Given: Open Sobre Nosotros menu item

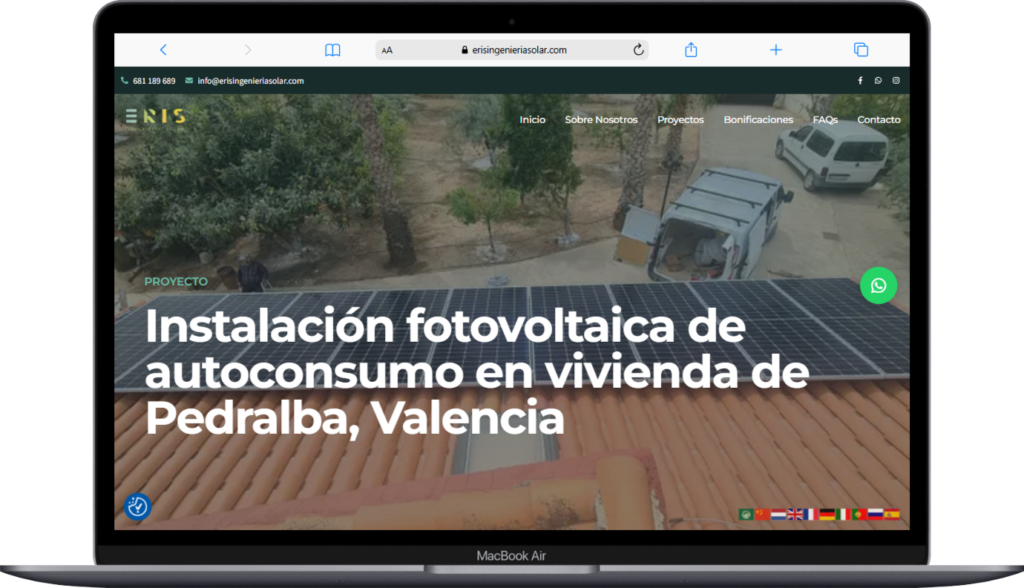Looking at the screenshot, I should pyautogui.click(x=601, y=120).
